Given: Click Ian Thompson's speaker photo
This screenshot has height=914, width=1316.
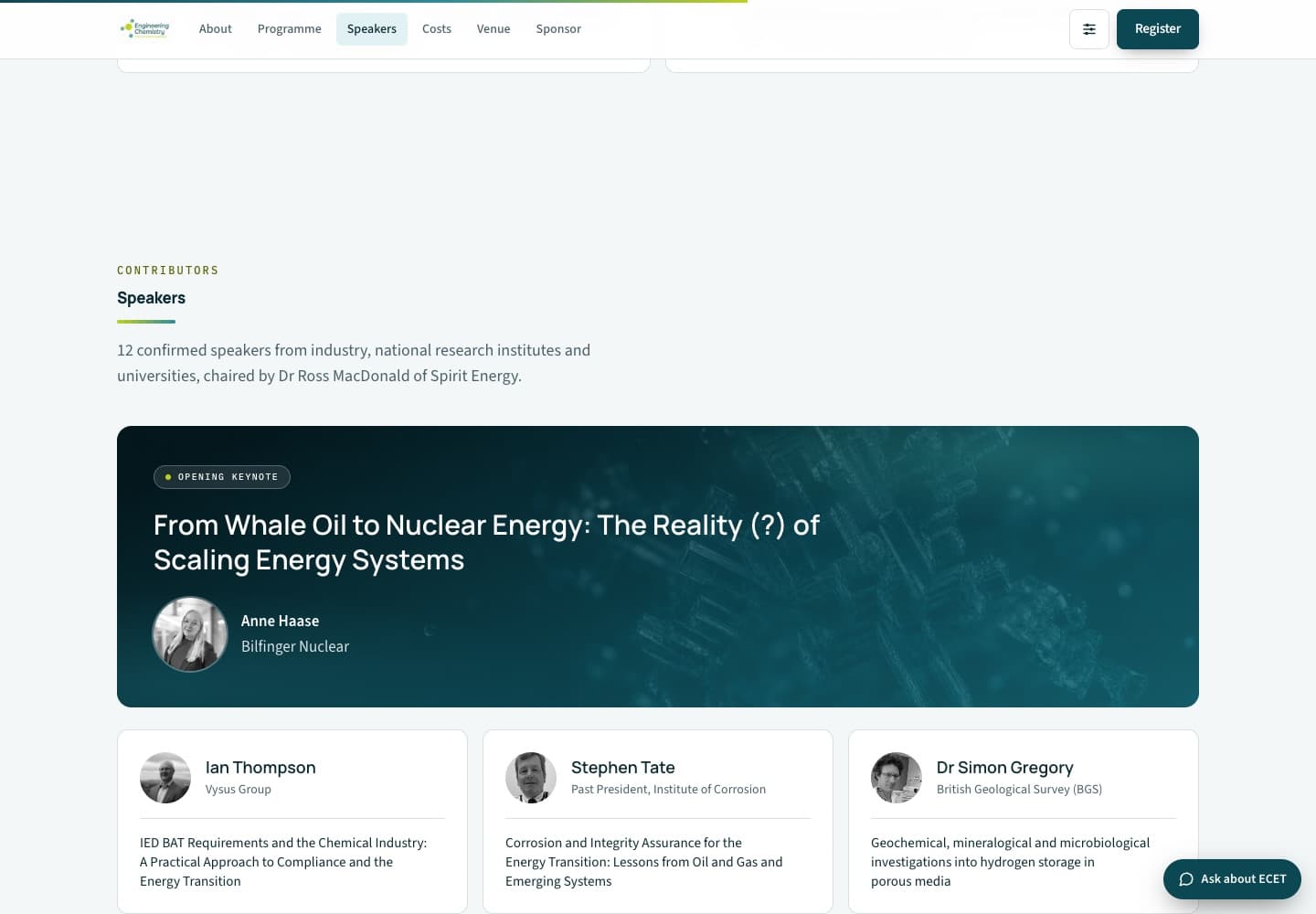Looking at the screenshot, I should click(x=165, y=778).
